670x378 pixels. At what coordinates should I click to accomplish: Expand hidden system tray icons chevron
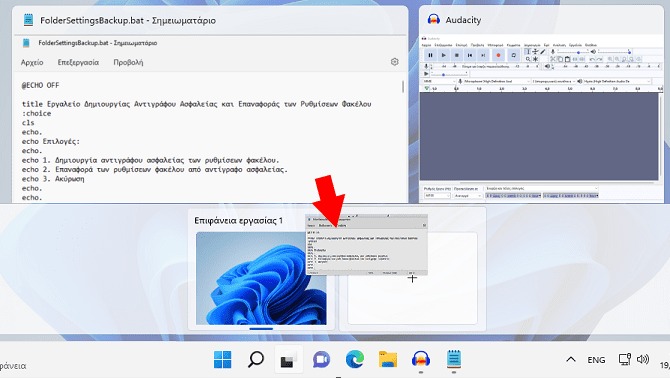[x=571, y=359]
